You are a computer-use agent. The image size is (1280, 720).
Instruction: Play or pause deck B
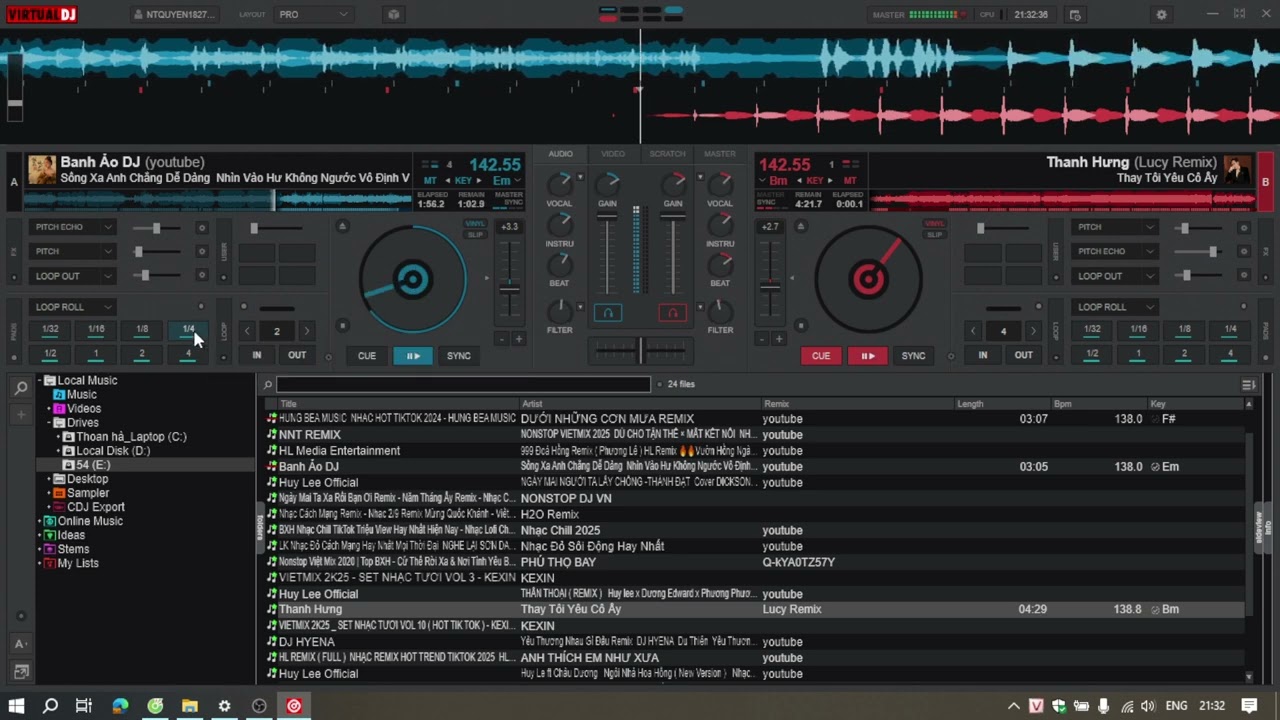tap(867, 356)
